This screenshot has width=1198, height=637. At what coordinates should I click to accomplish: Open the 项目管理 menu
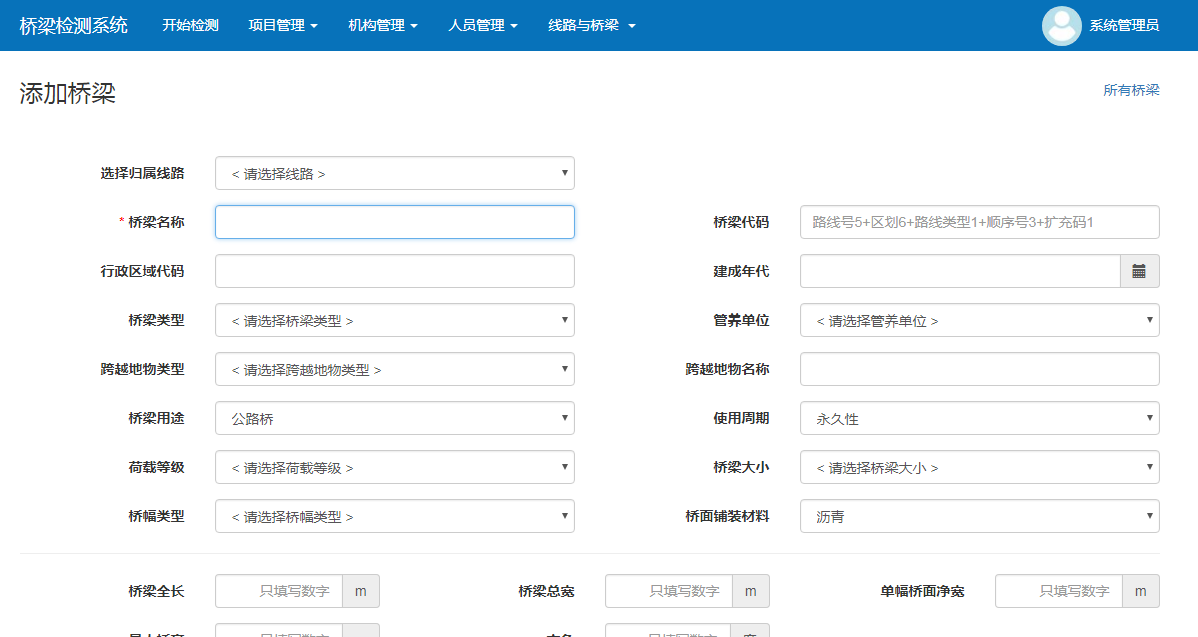click(283, 26)
